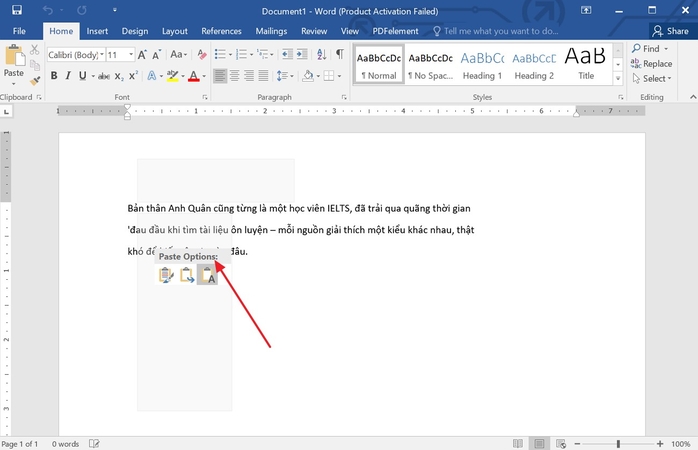Open the File menu
This screenshot has height=450, width=698.
tap(19, 31)
